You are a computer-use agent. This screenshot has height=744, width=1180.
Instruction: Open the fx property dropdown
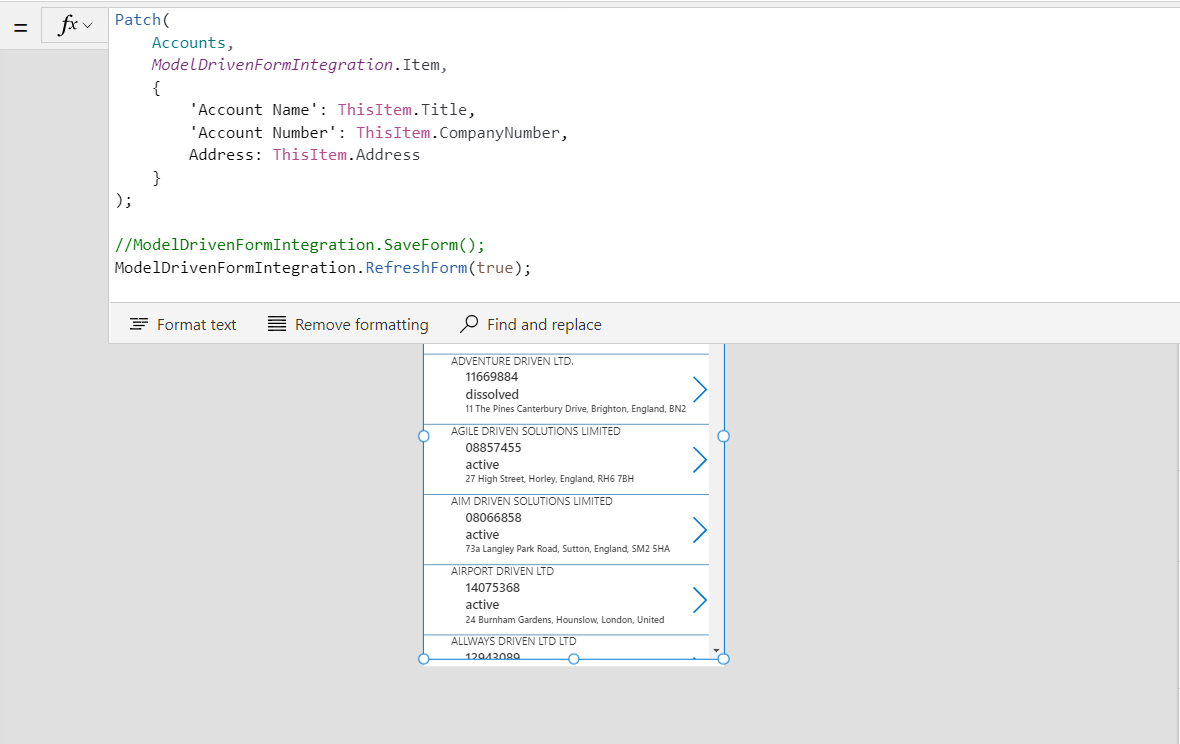pyautogui.click(x=86, y=25)
